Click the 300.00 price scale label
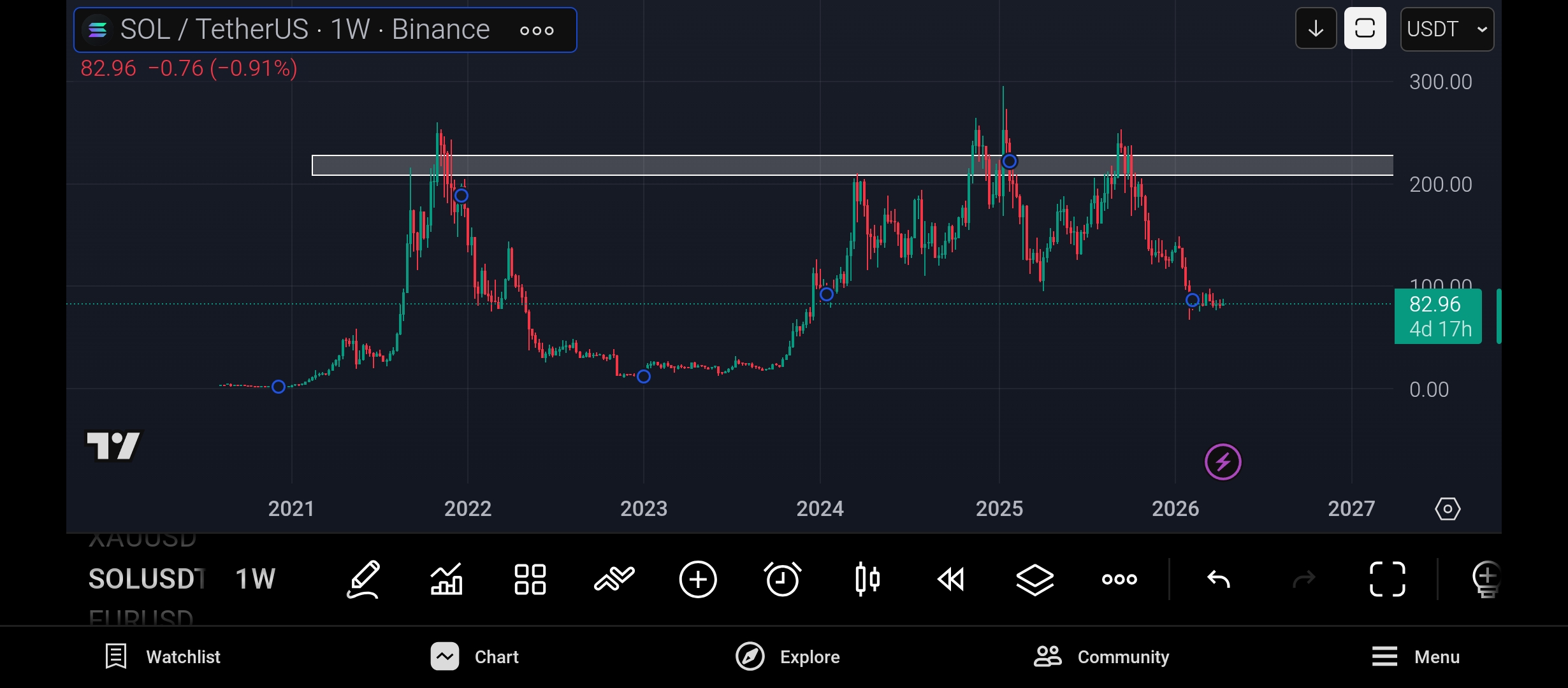The width and height of the screenshot is (1568, 688). click(x=1441, y=82)
